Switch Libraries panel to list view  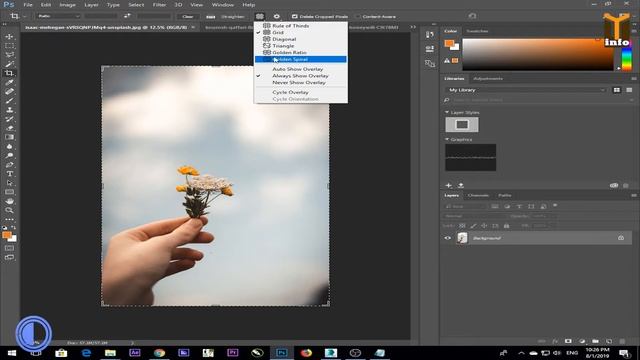629,90
